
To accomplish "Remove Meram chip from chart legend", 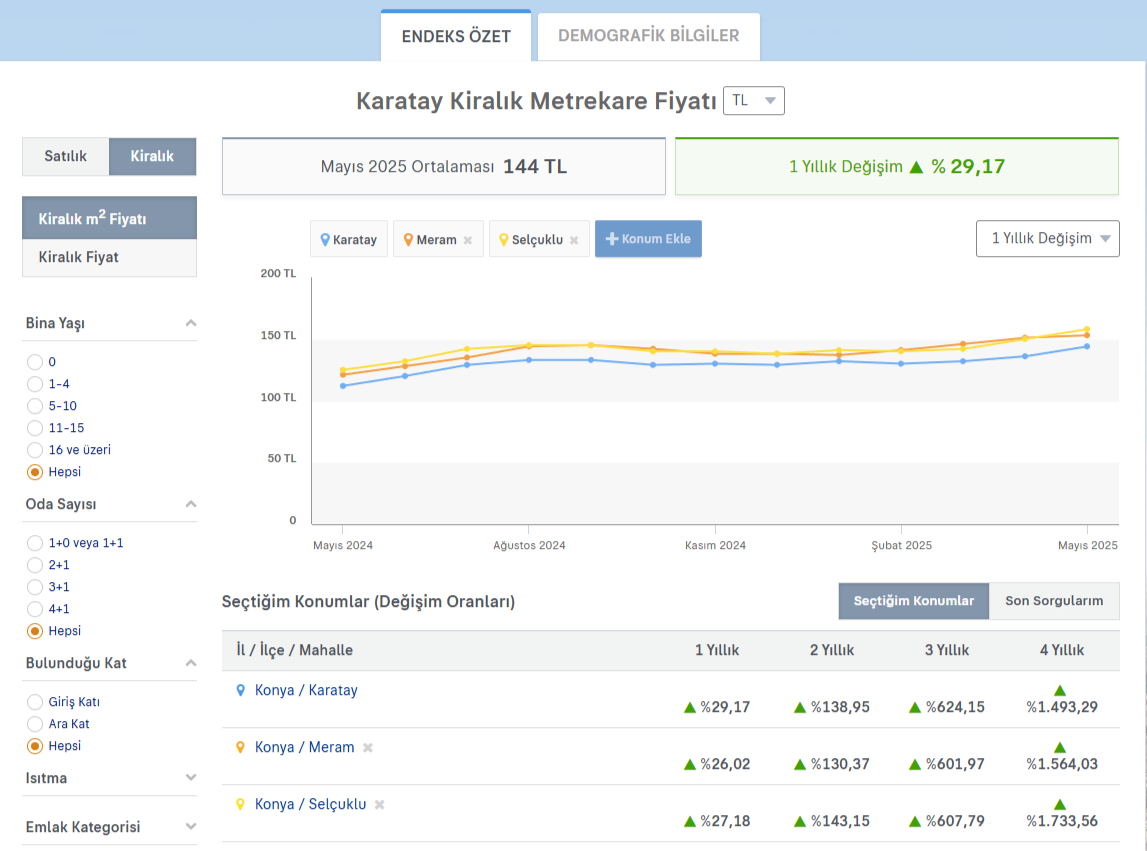I will (468, 240).
